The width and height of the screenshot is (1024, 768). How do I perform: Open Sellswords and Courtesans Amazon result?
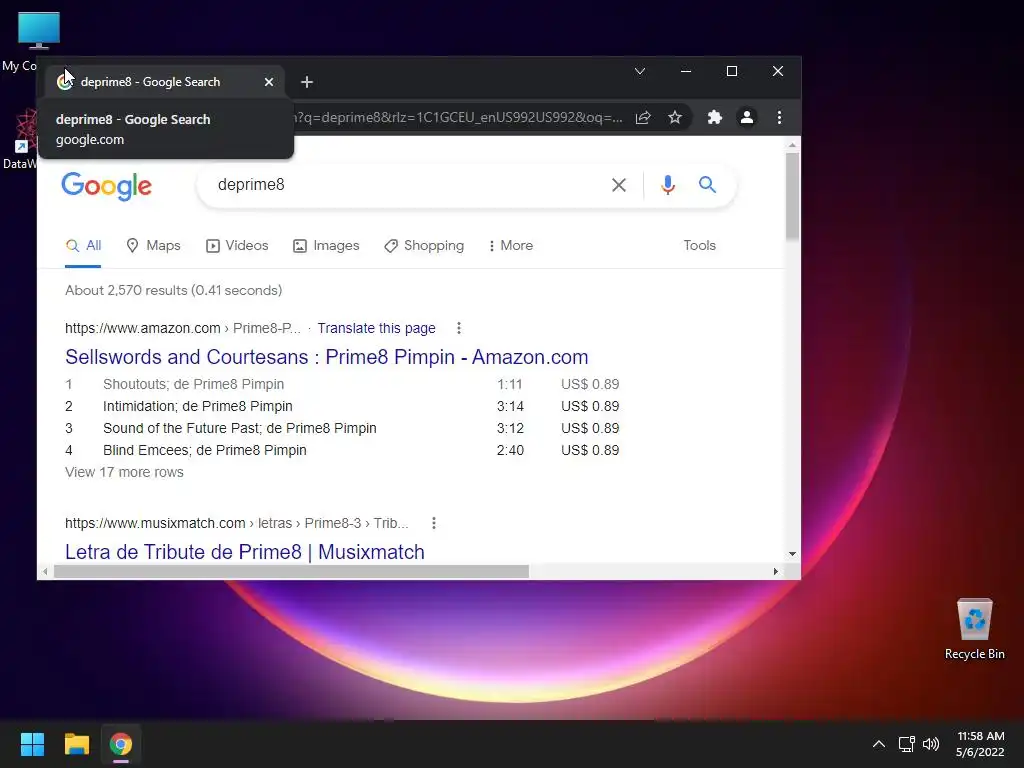327,357
